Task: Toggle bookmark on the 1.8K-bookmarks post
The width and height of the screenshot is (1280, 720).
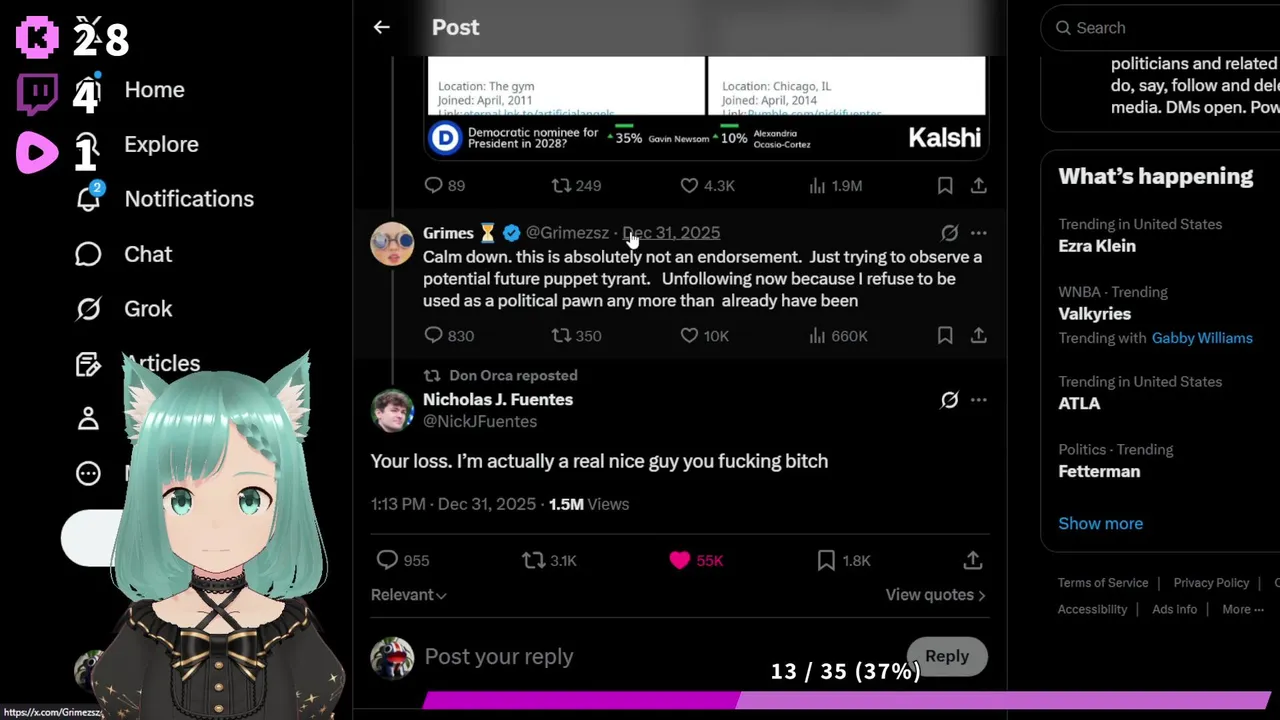Action: [826, 561]
